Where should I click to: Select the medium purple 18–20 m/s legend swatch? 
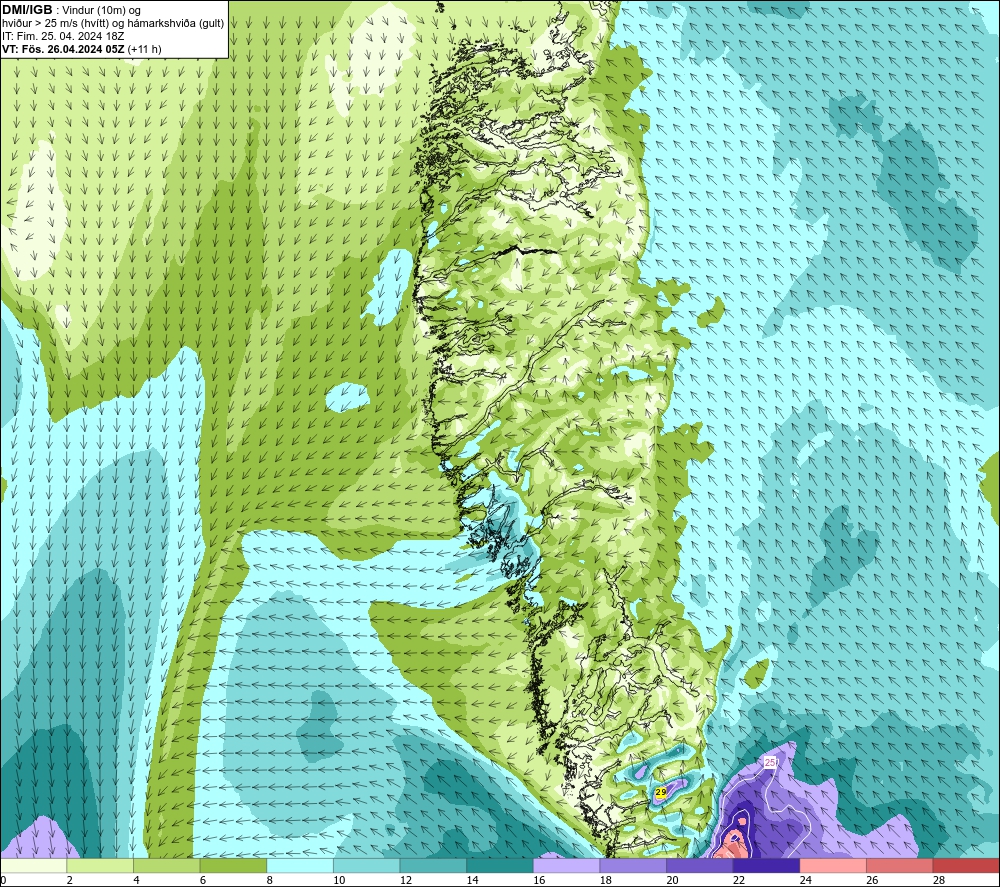pyautogui.click(x=633, y=865)
